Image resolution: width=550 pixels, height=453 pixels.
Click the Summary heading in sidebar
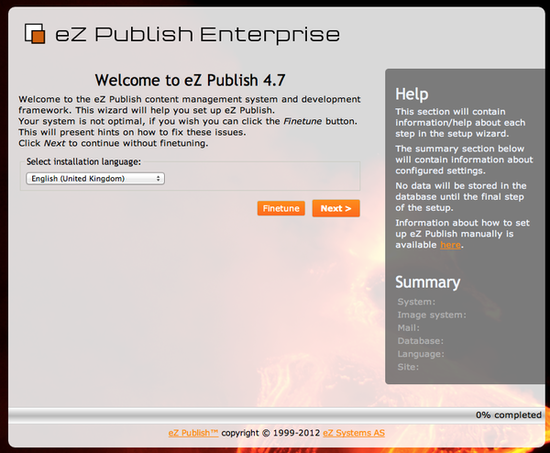[x=428, y=282]
